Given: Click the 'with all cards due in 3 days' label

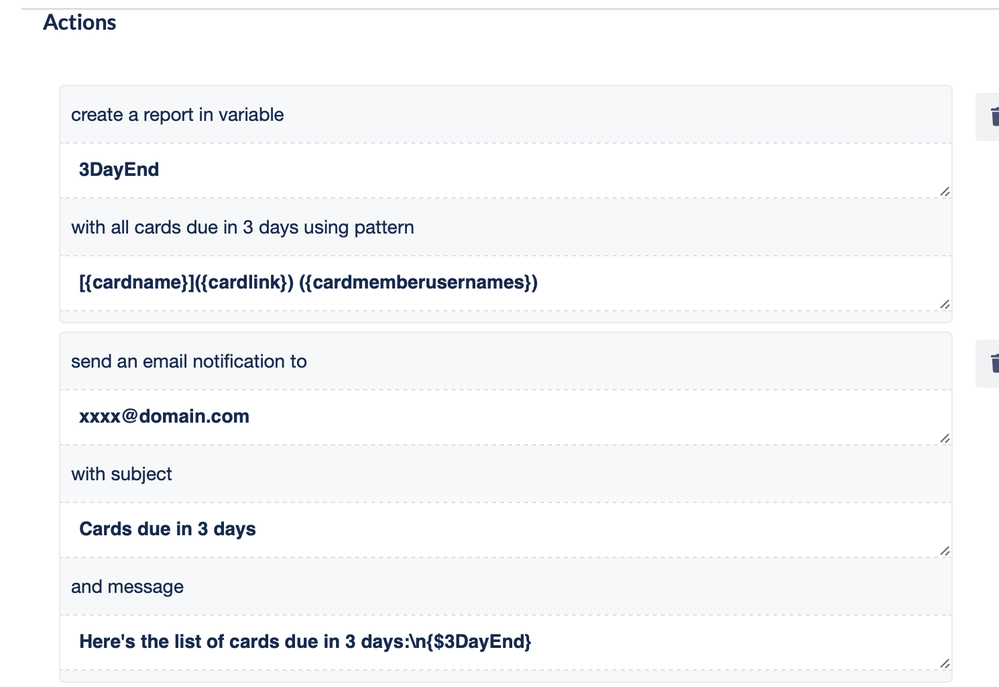Looking at the screenshot, I should coord(241,227).
